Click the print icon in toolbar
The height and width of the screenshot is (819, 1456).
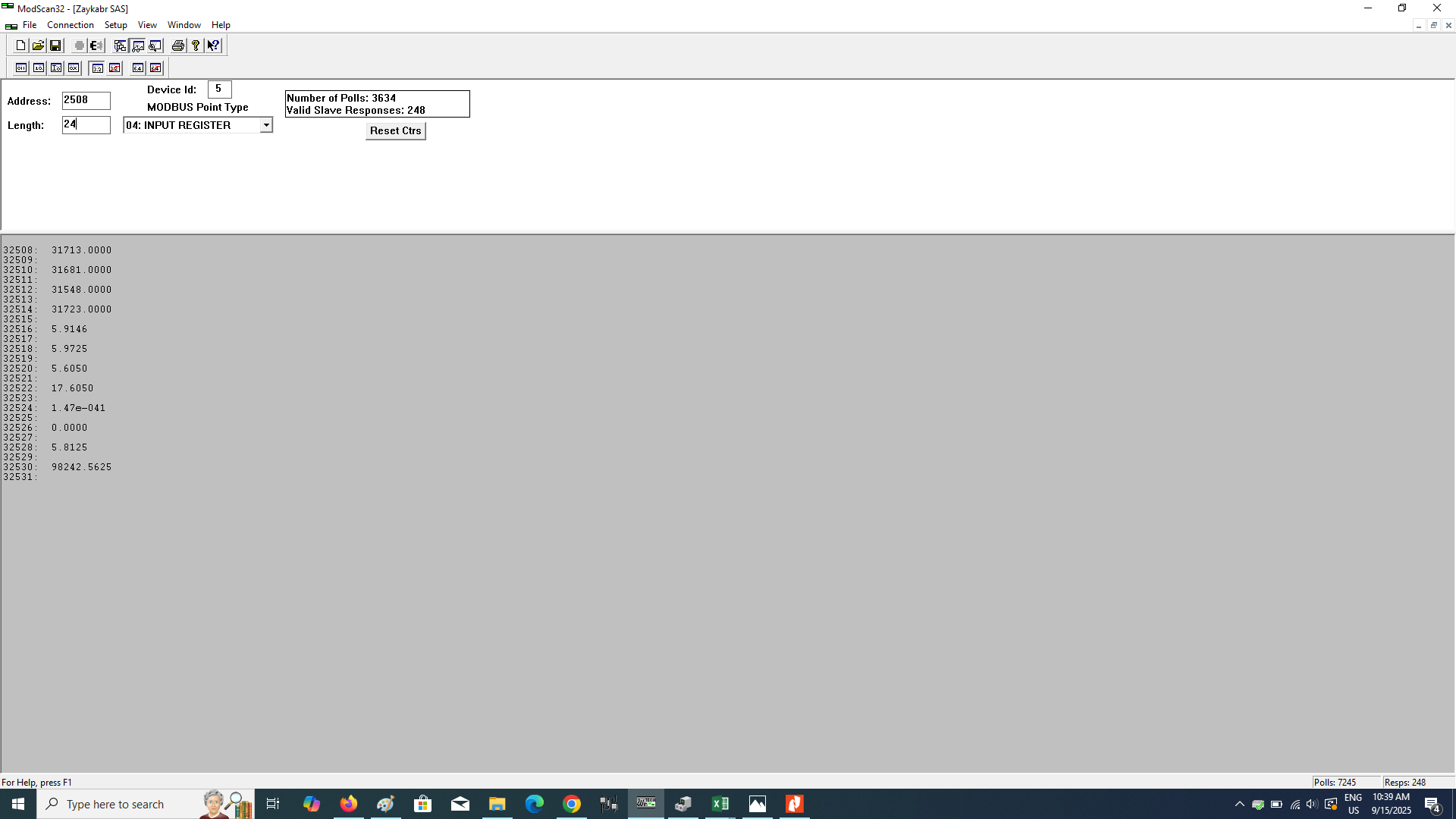(177, 45)
